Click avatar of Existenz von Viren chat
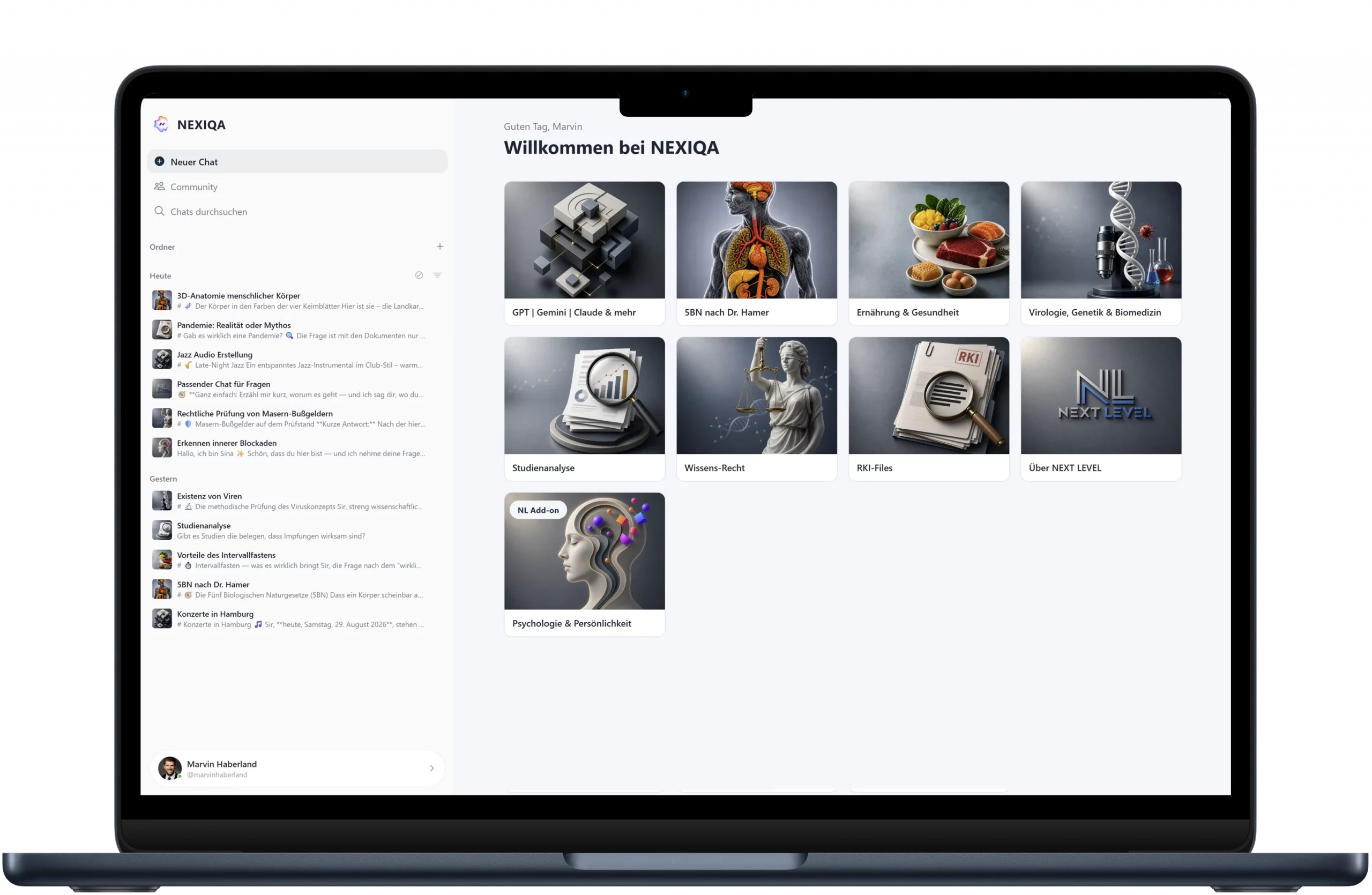This screenshot has width=1372, height=895. point(162,500)
